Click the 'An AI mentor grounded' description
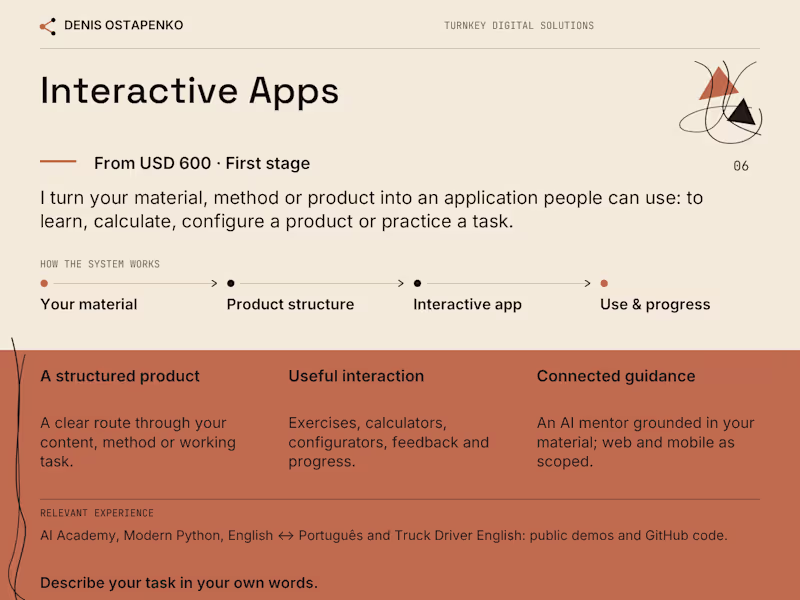Image resolution: width=800 pixels, height=600 pixels. (645, 442)
